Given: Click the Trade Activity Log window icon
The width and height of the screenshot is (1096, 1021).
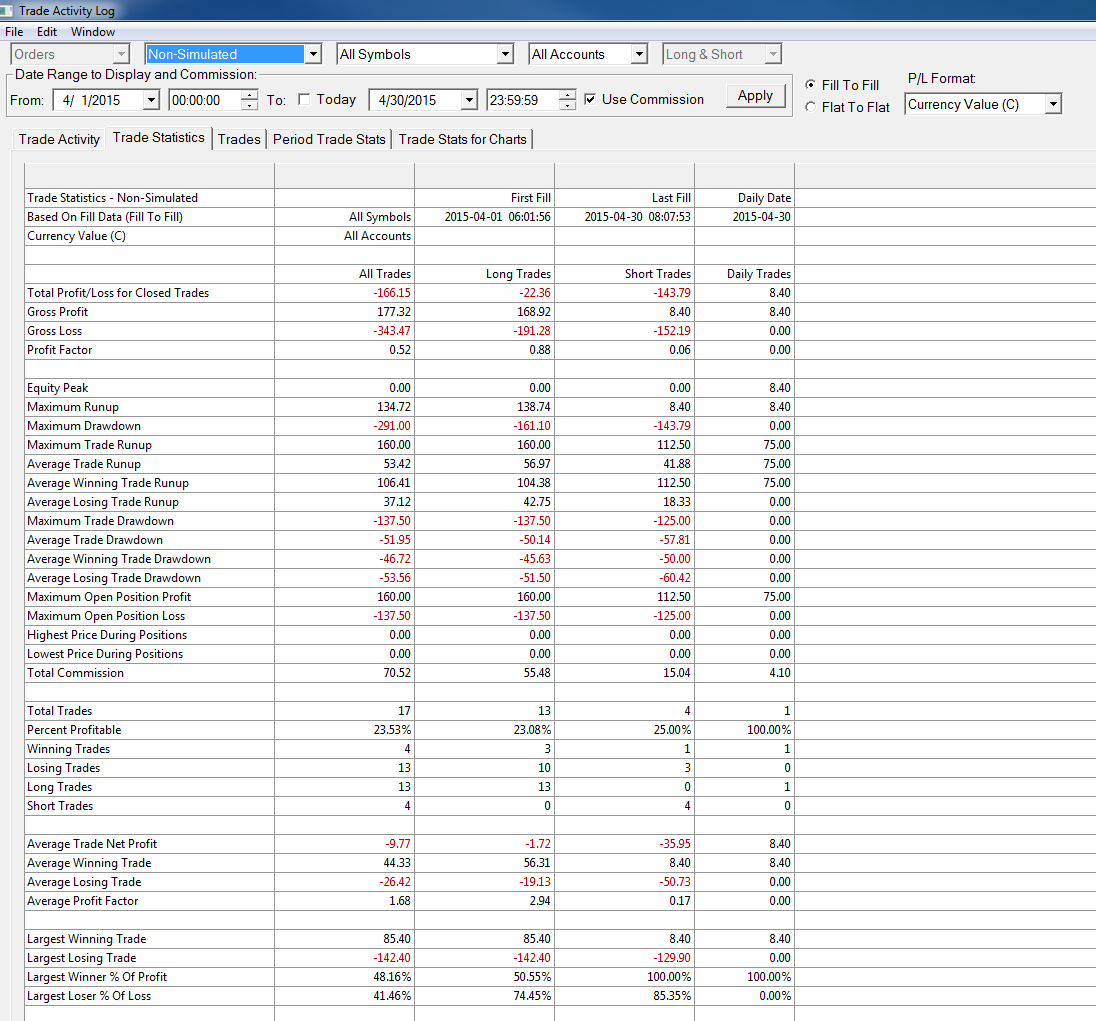Looking at the screenshot, I should (6, 10).
